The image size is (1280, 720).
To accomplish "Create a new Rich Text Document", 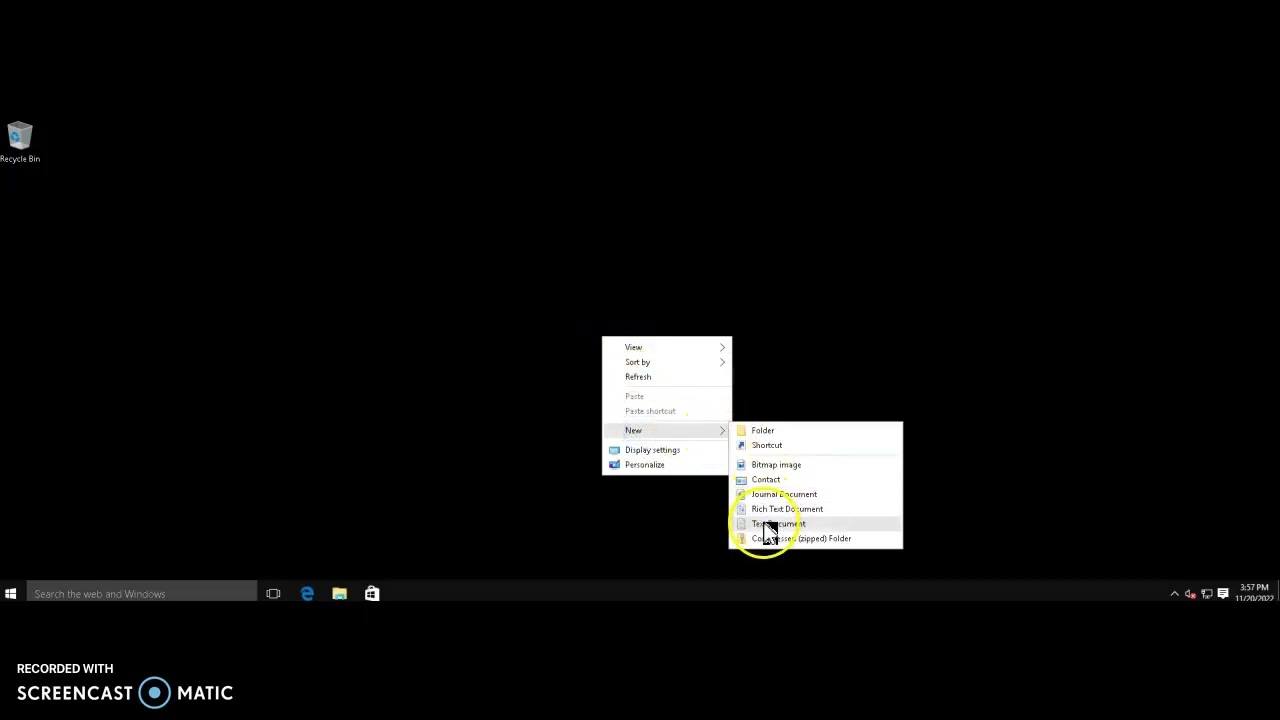I will click(816, 509).
